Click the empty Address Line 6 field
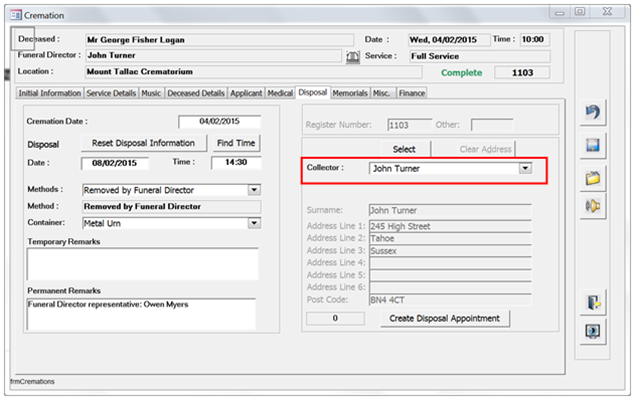Viewport: 633px width, 398px height. coord(450,287)
